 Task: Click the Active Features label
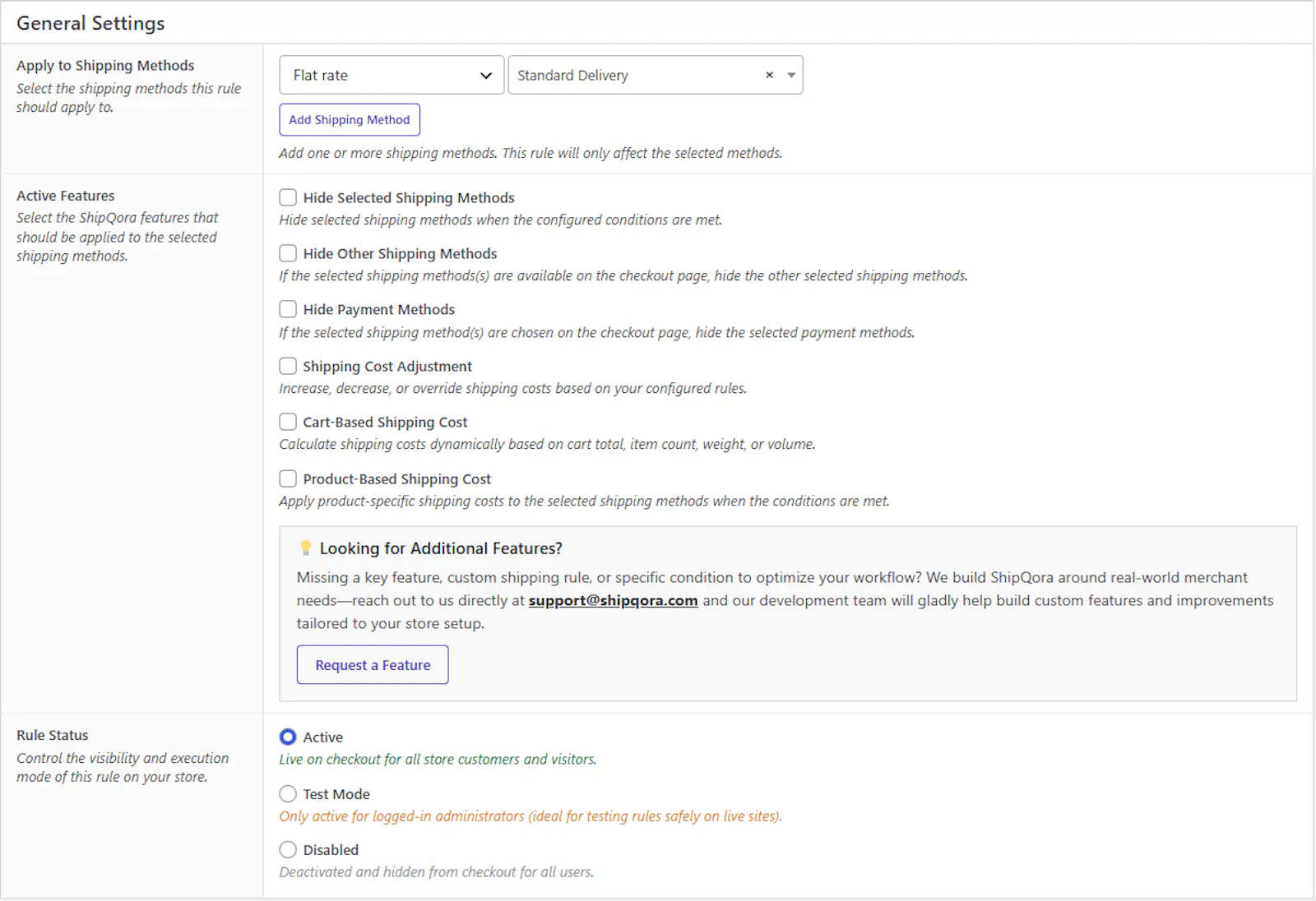click(x=66, y=196)
